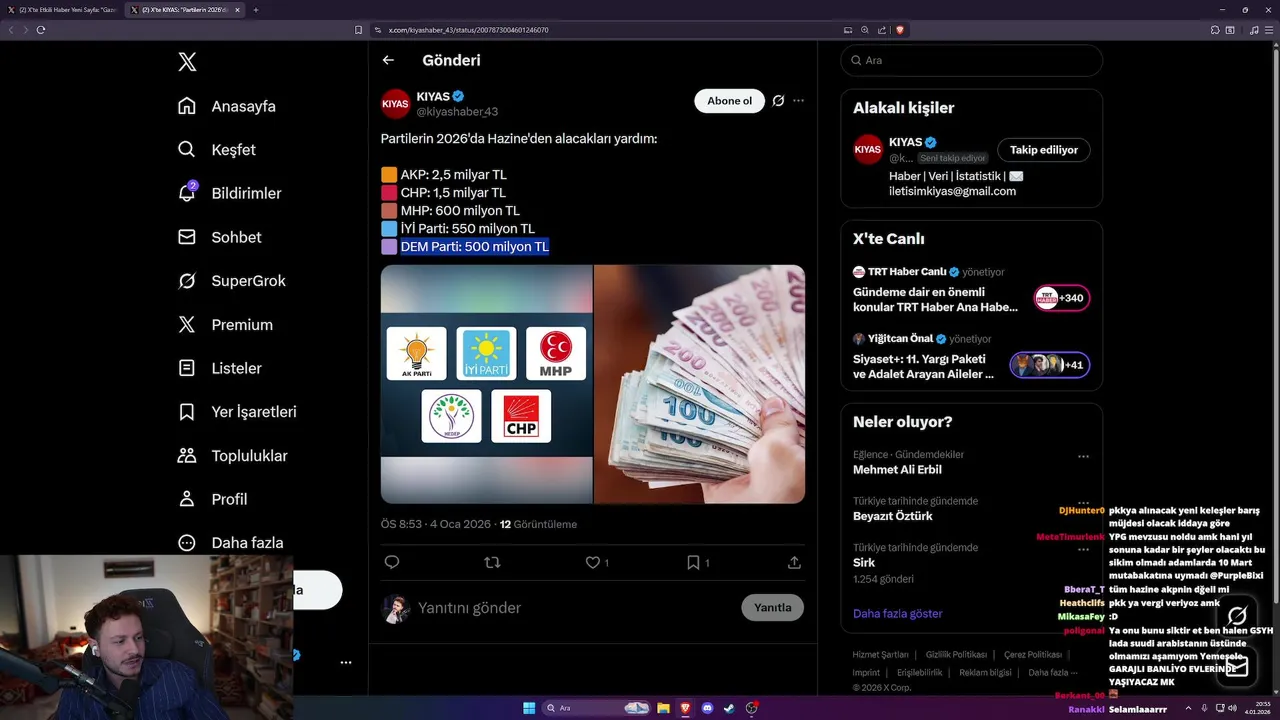Open a new browser tab

tap(256, 10)
